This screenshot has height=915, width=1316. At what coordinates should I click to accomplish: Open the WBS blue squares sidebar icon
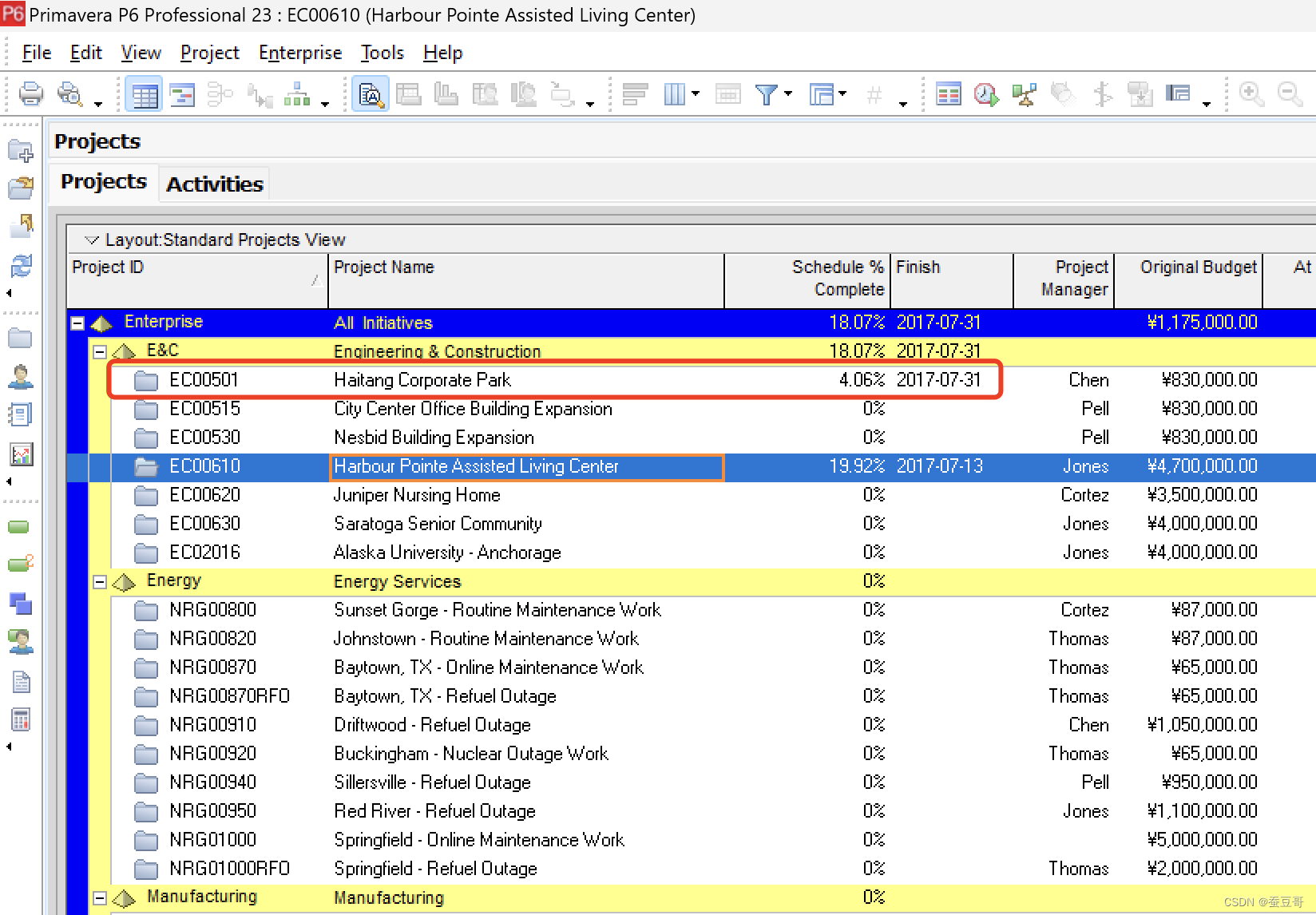point(20,603)
